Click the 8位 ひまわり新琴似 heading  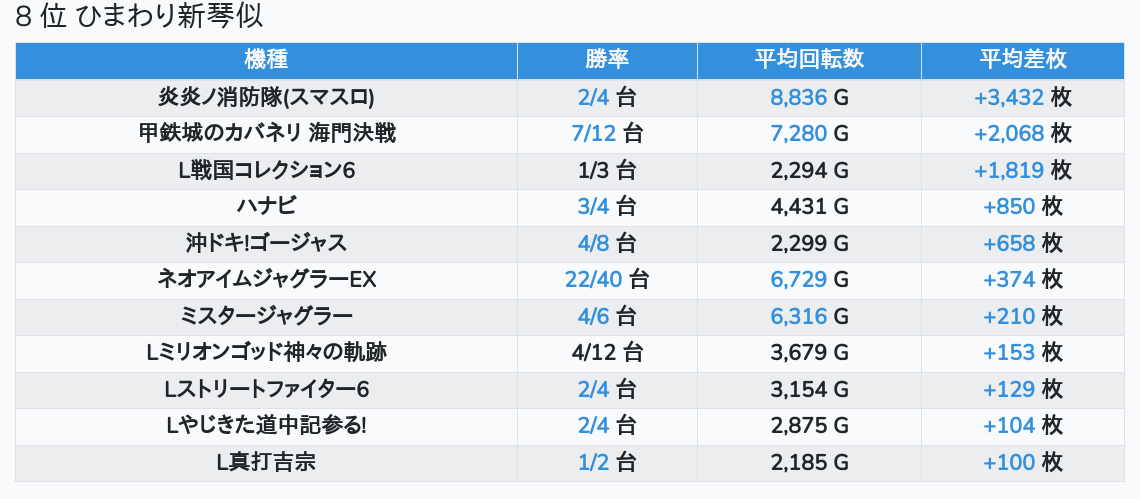(x=139, y=17)
